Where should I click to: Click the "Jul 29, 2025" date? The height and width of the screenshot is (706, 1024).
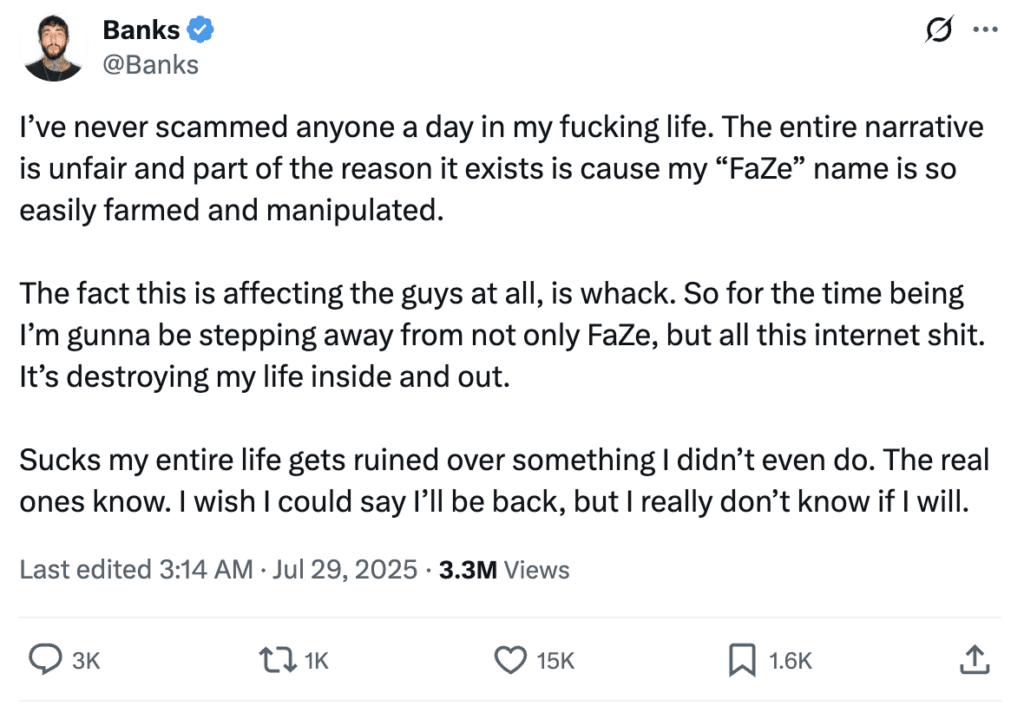click(343, 570)
